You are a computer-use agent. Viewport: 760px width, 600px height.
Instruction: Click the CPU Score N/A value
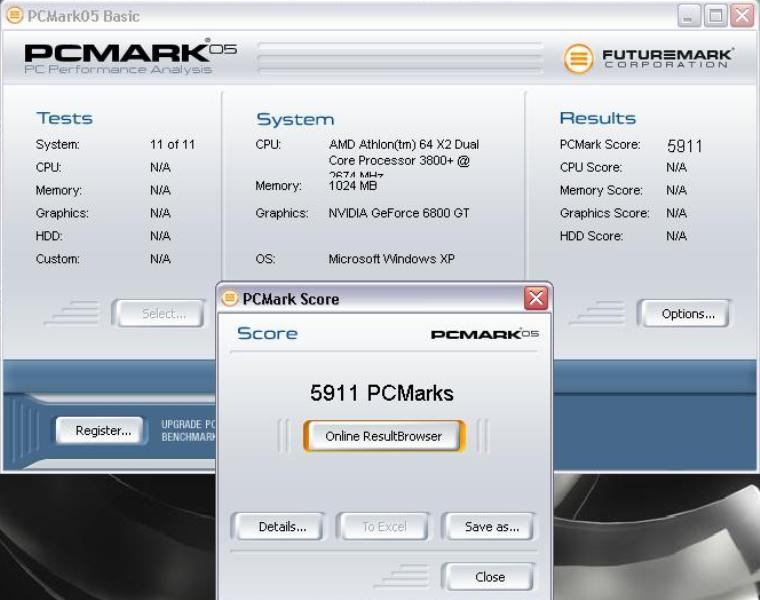tap(677, 168)
